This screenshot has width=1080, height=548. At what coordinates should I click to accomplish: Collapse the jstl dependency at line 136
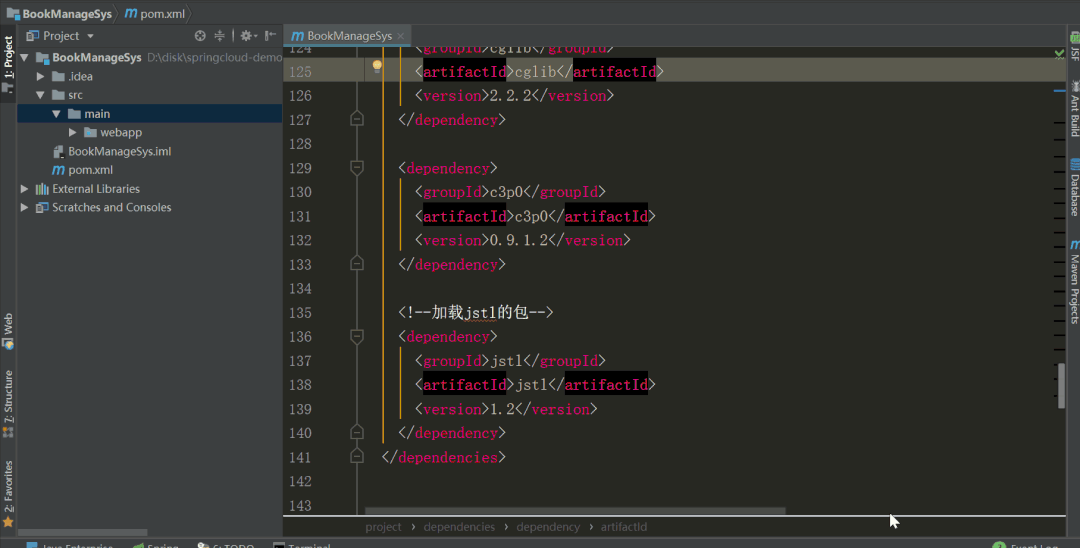click(x=357, y=336)
